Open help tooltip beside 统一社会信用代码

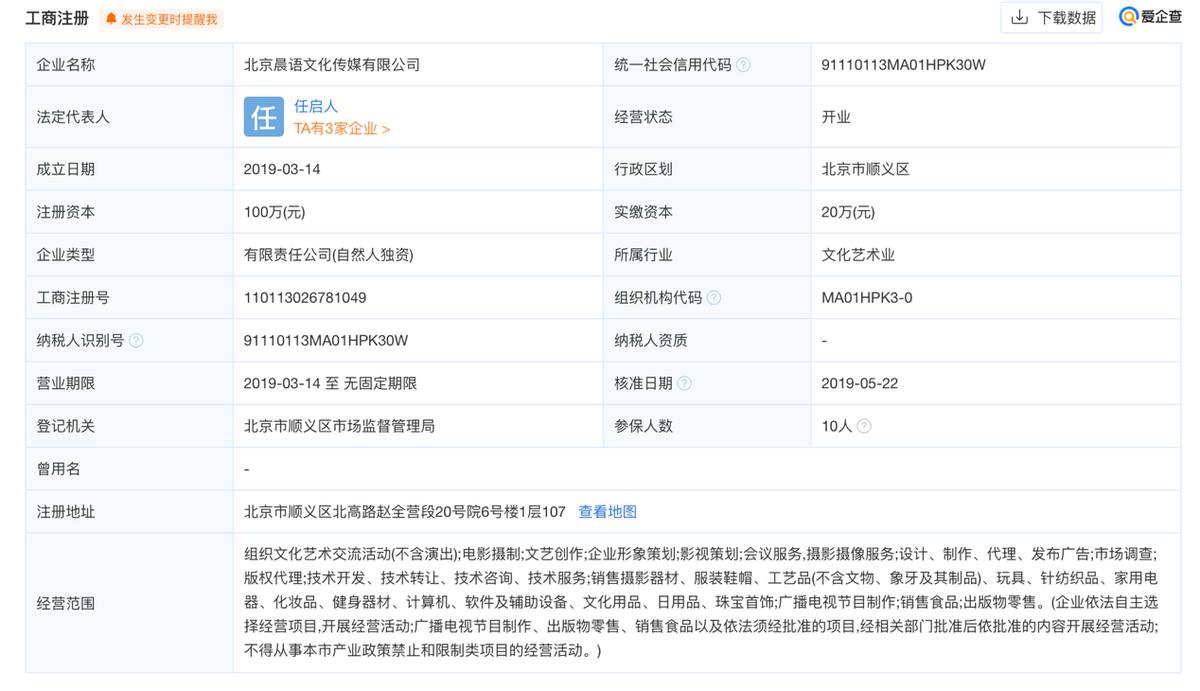tap(743, 64)
